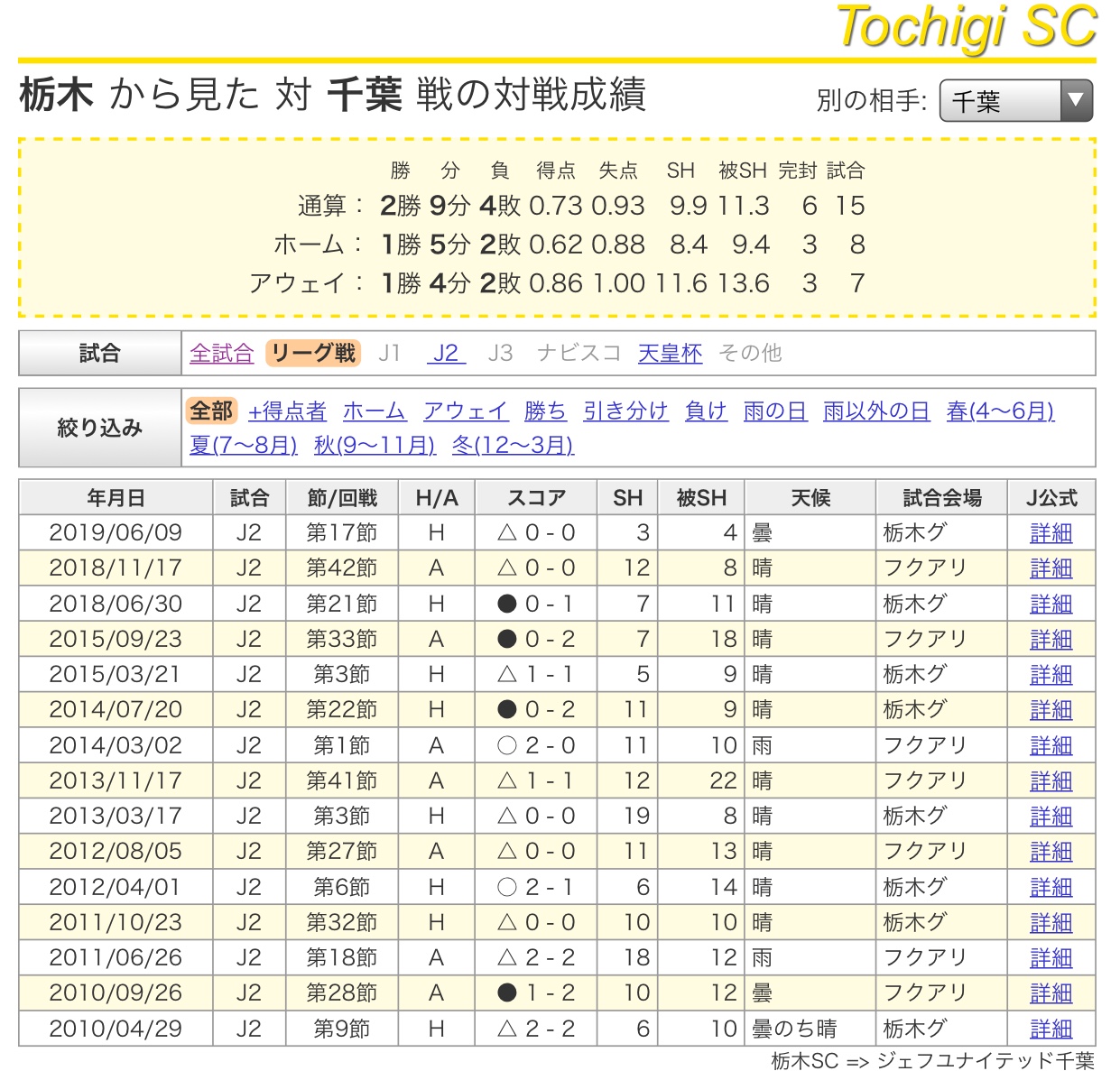Click the Tochigi SC logo heading
The height and width of the screenshot is (1071, 1120).
pos(967,27)
